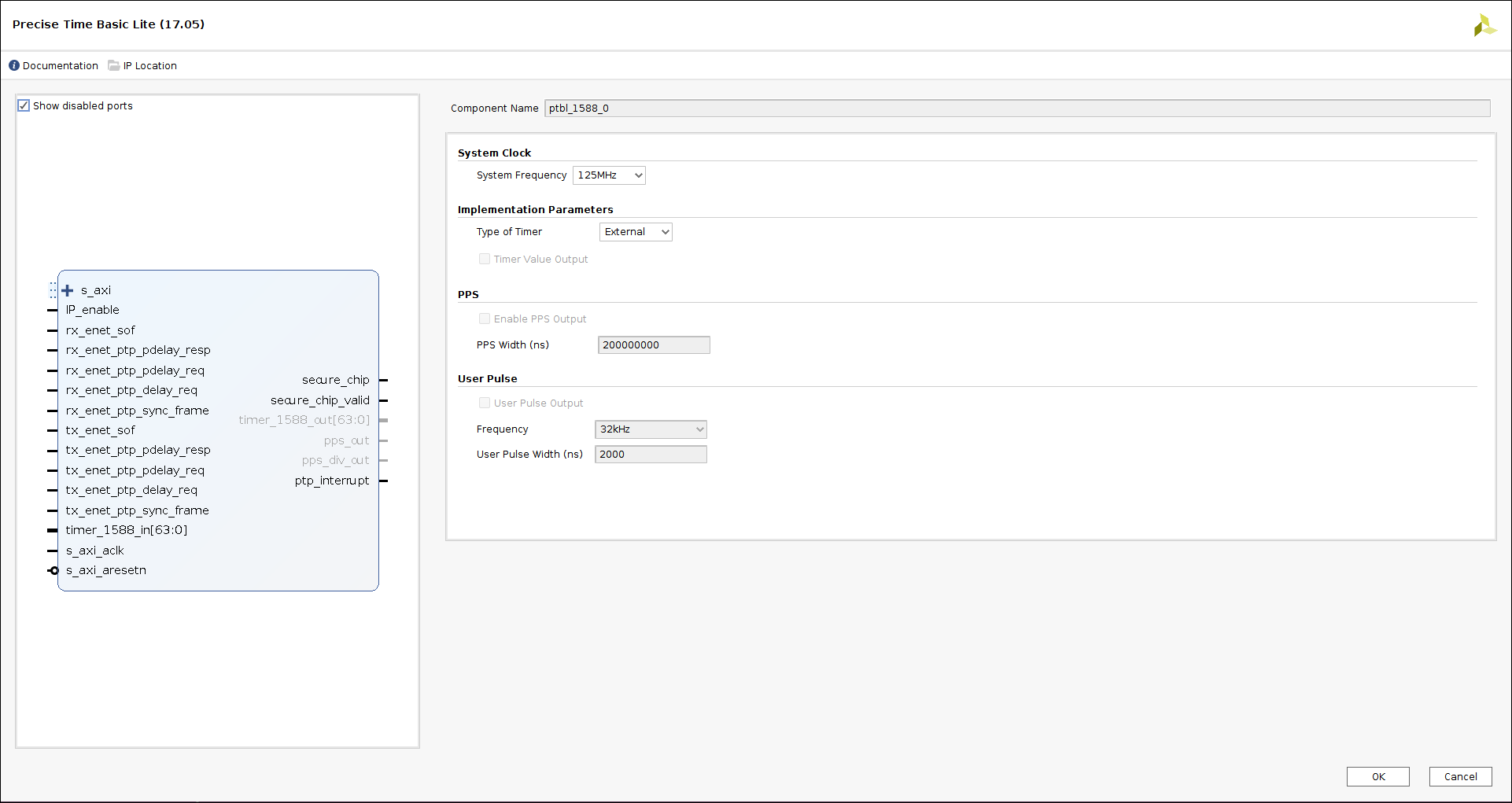The height and width of the screenshot is (803, 1512).
Task: Select the secure_chip_valid output port
Action: point(320,400)
